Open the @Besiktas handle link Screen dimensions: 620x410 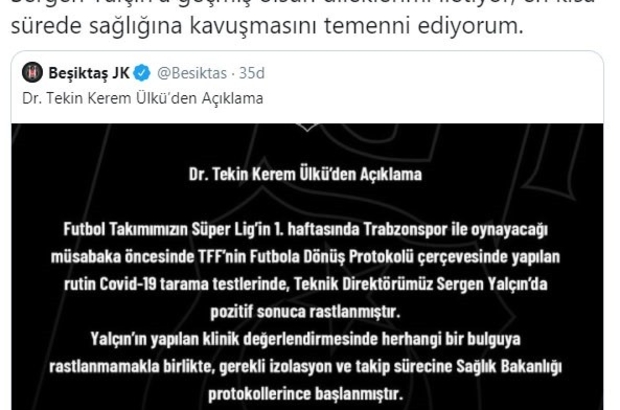192,73
